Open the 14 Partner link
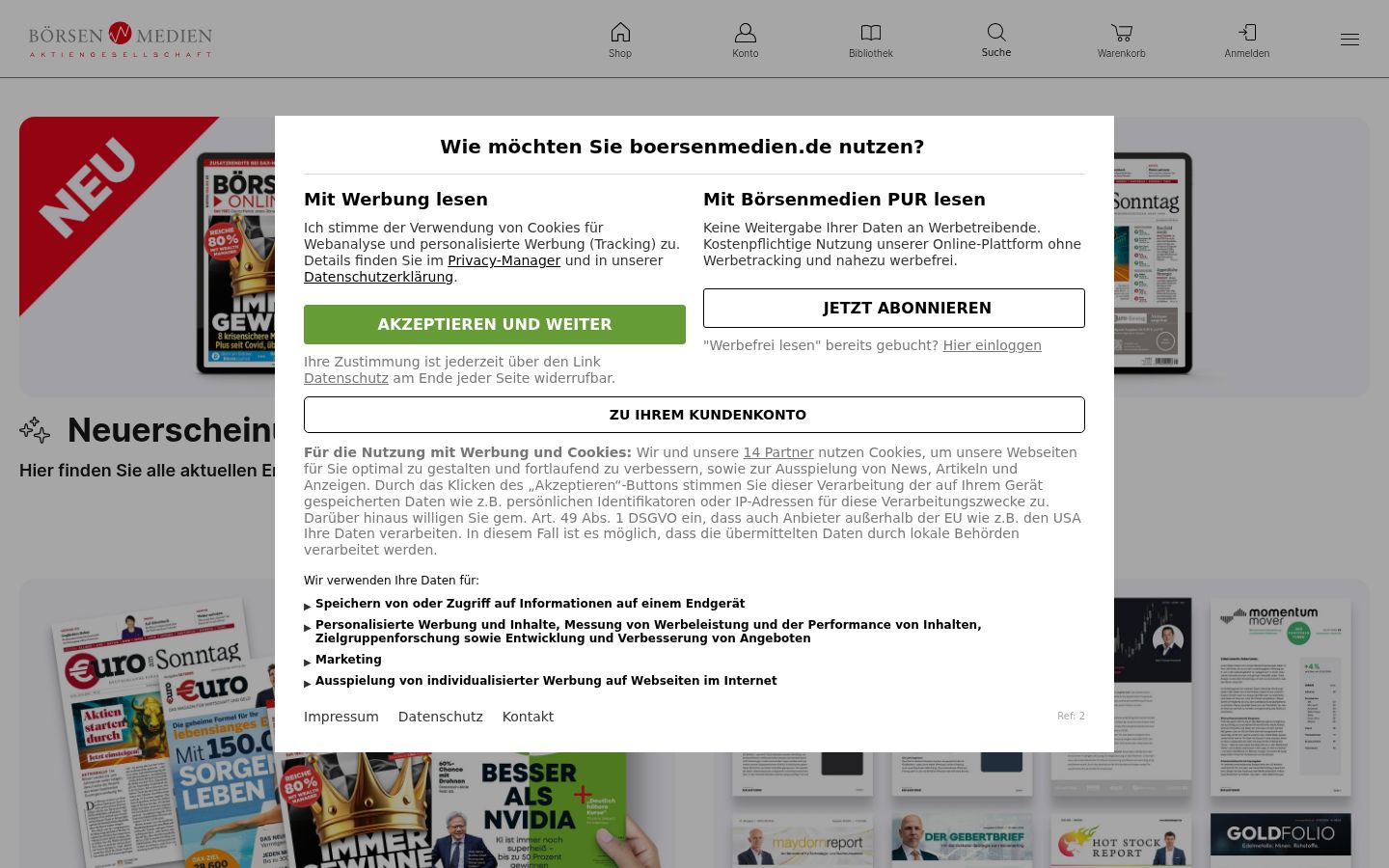1389x868 pixels. tap(778, 452)
